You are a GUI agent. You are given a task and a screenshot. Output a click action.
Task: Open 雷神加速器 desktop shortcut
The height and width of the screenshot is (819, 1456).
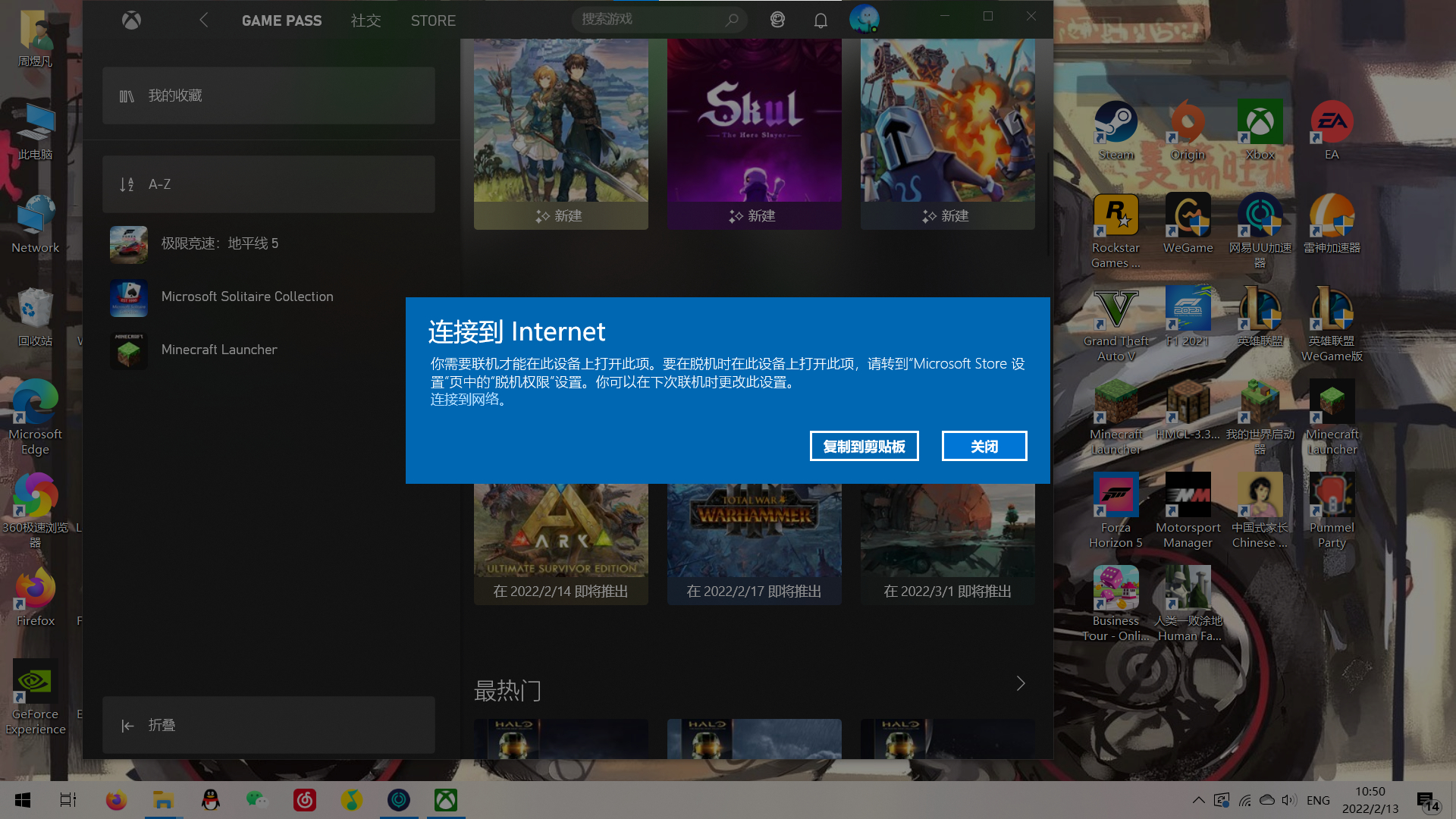click(1332, 224)
